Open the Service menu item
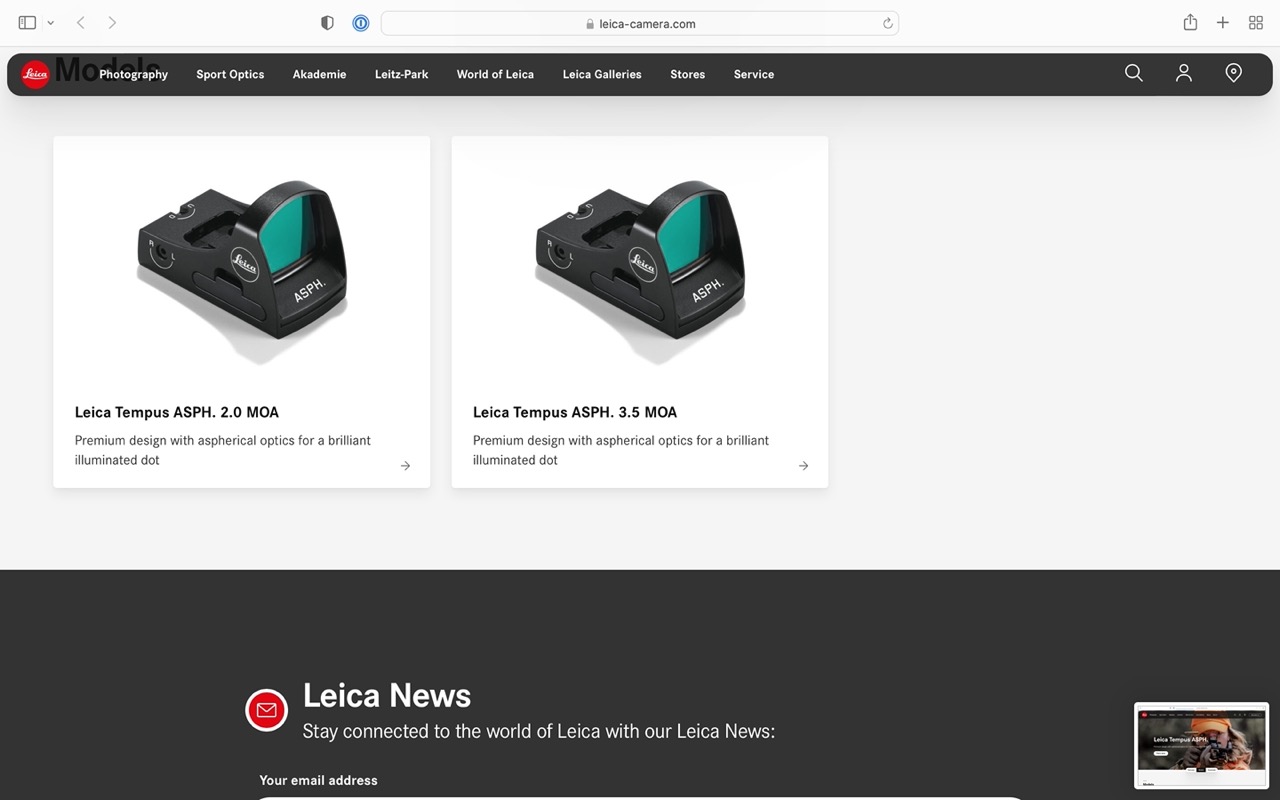The width and height of the screenshot is (1280, 800). 754,74
